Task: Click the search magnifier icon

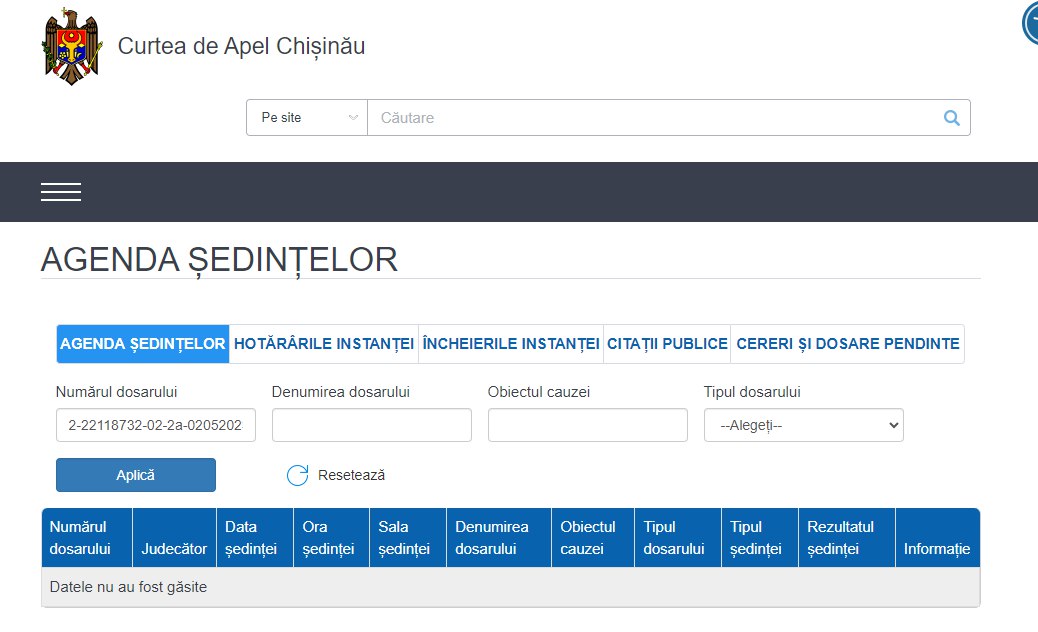Action: coord(951,118)
